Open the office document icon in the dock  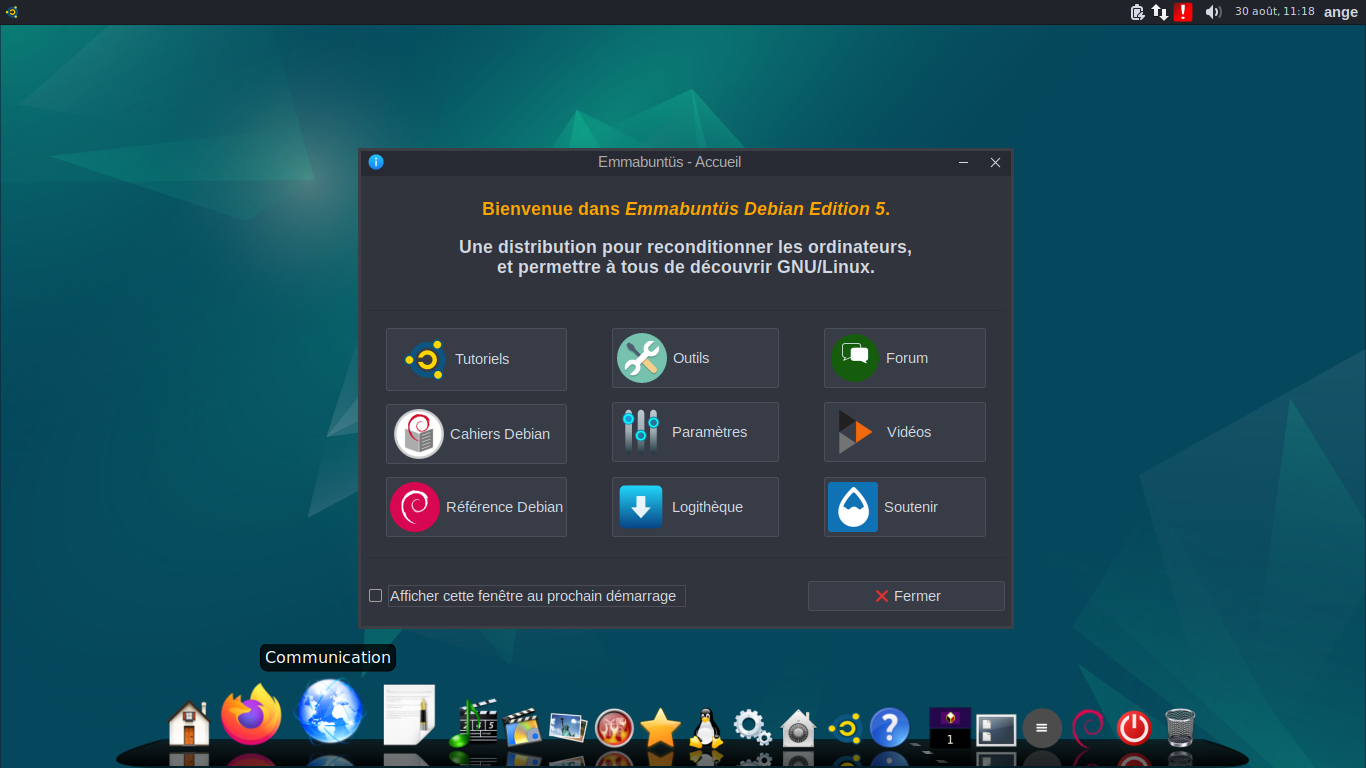(410, 714)
